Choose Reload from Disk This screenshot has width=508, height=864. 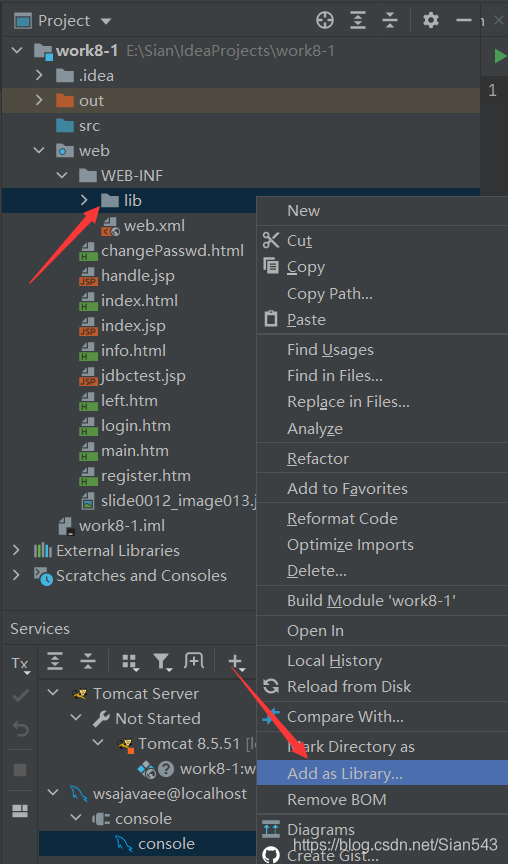[382, 687]
